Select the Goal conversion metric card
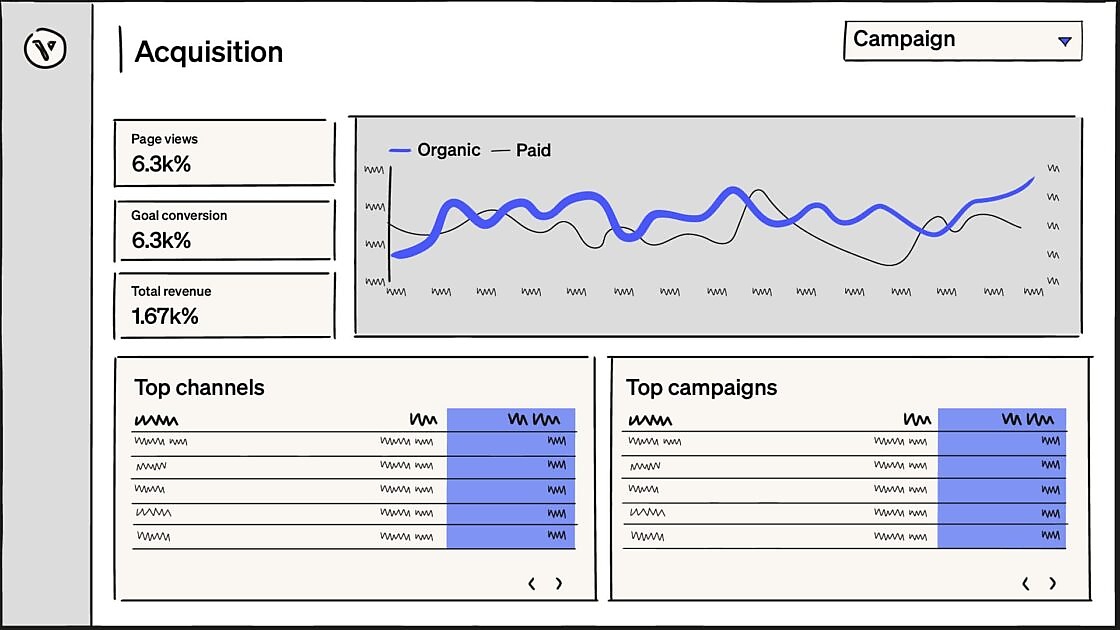Image resolution: width=1120 pixels, height=630 pixels. click(x=224, y=230)
